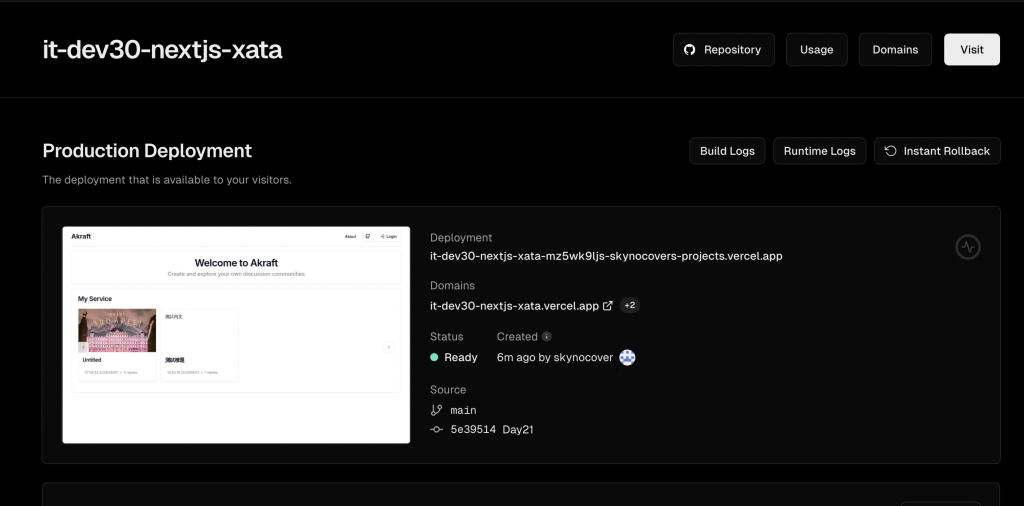1024x506 pixels.
Task: Open Build Logs
Action: (727, 151)
